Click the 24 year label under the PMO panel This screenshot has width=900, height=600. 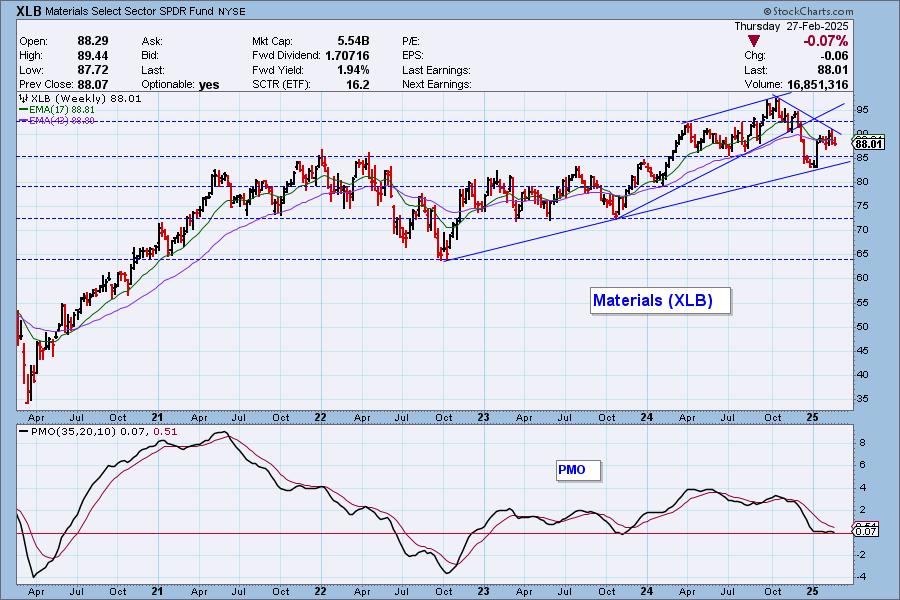(x=646, y=591)
